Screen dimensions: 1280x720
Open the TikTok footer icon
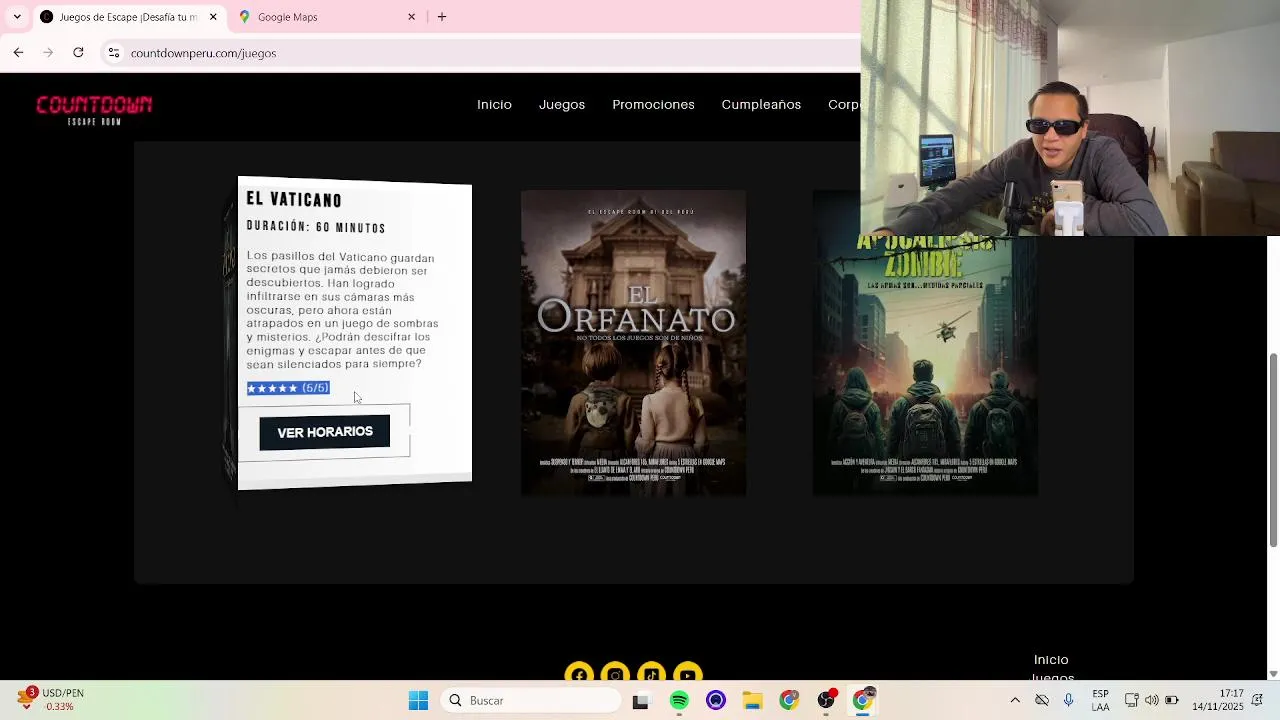[x=651, y=673]
